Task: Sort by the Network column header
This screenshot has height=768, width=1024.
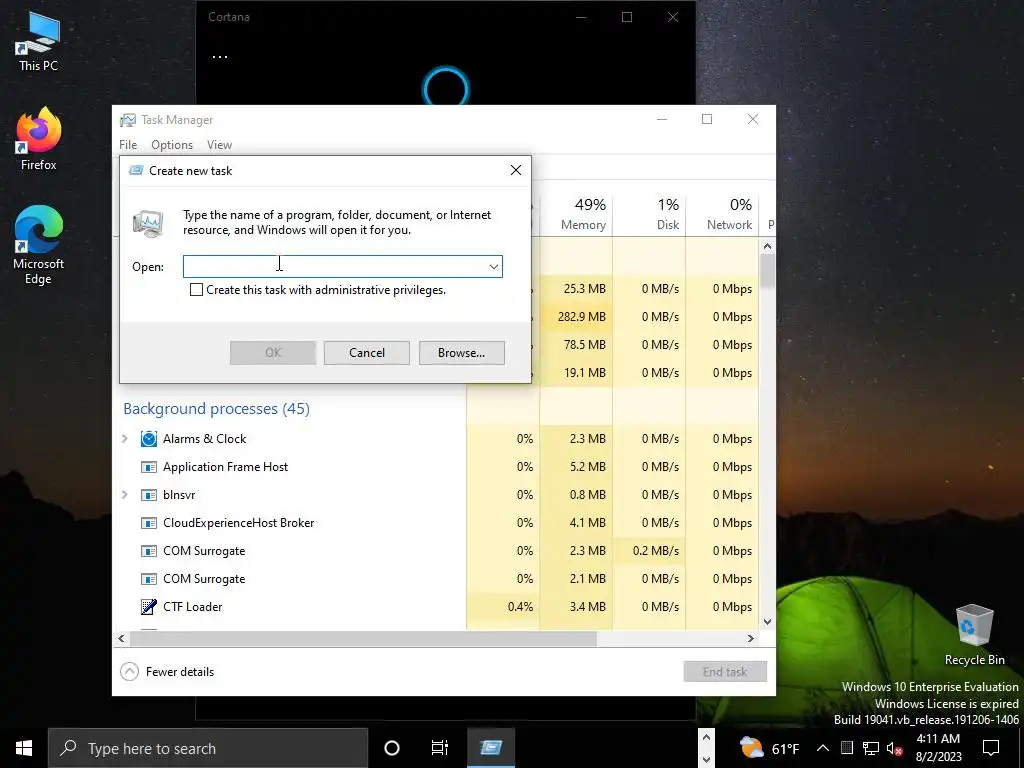Action: 722,214
